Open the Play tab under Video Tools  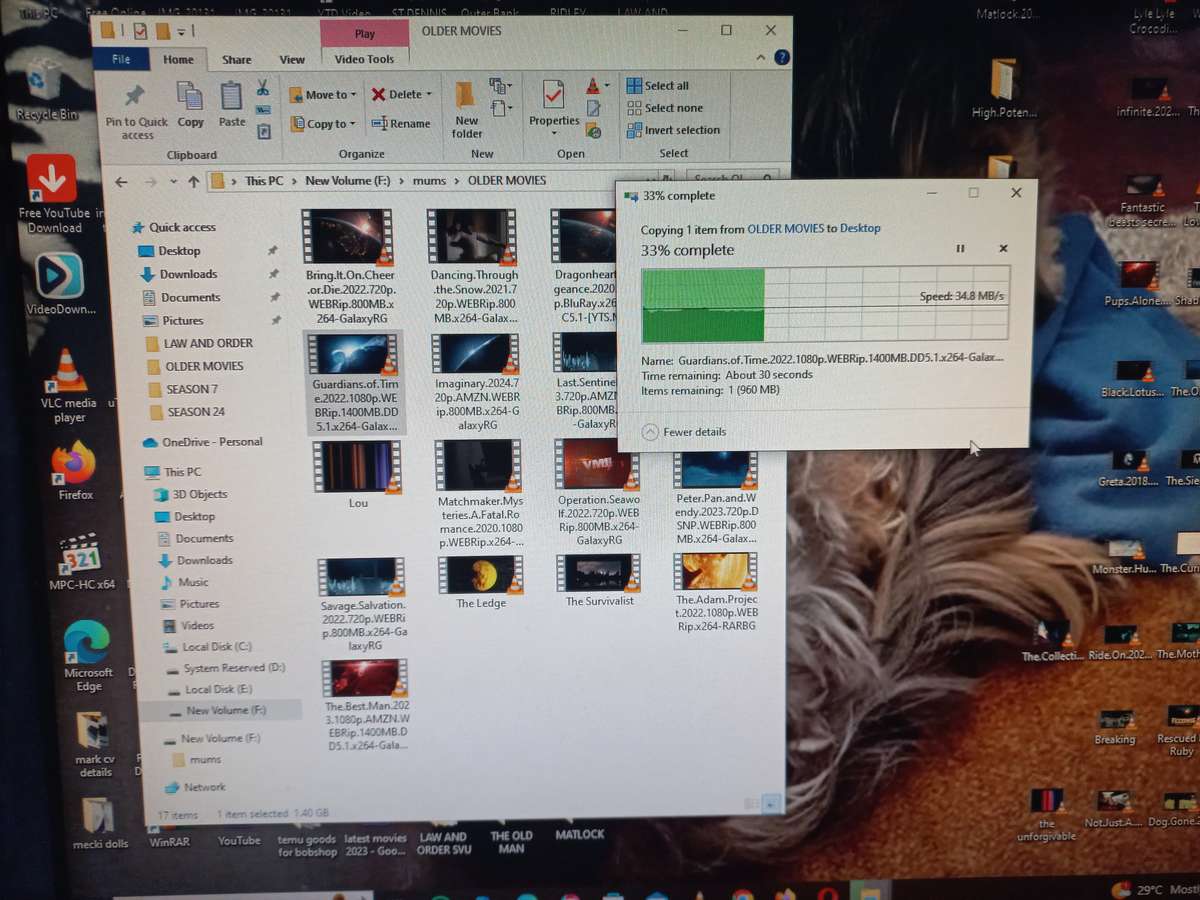pos(364,33)
